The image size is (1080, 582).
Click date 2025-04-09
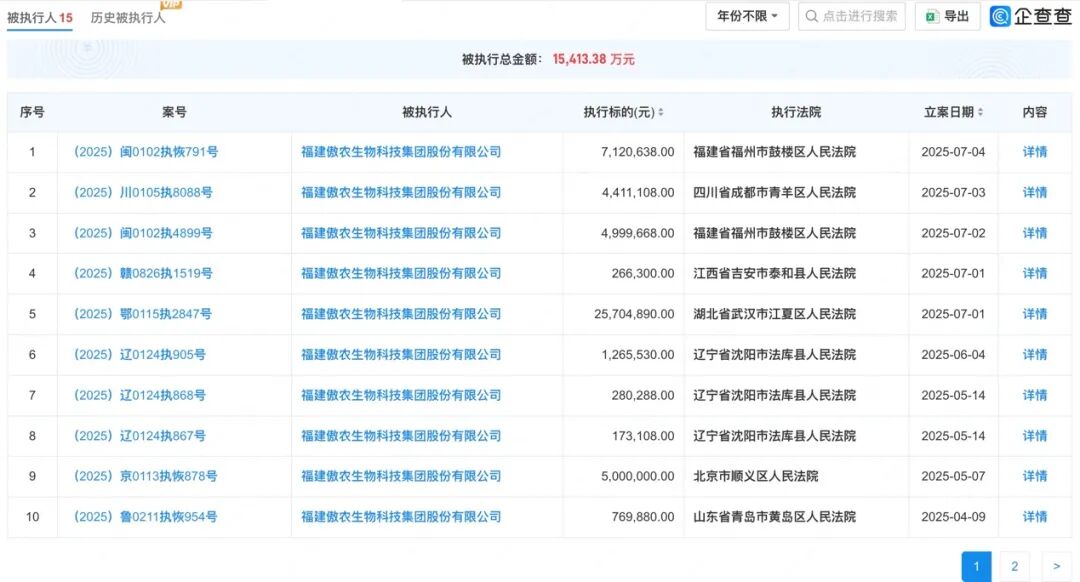(953, 517)
